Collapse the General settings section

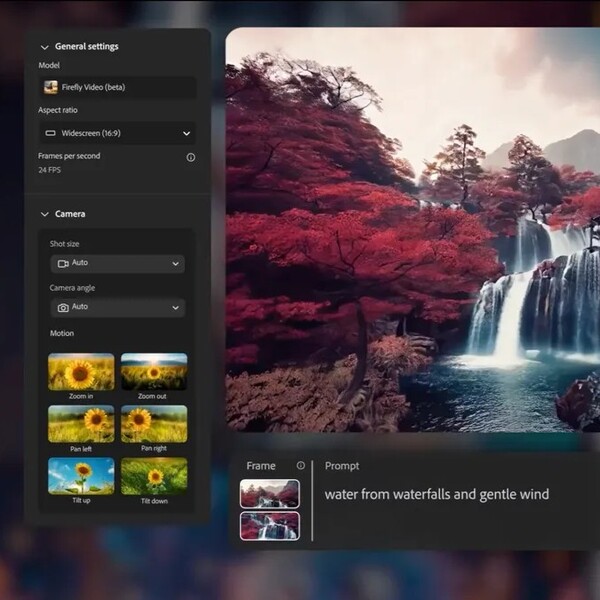click(x=45, y=47)
